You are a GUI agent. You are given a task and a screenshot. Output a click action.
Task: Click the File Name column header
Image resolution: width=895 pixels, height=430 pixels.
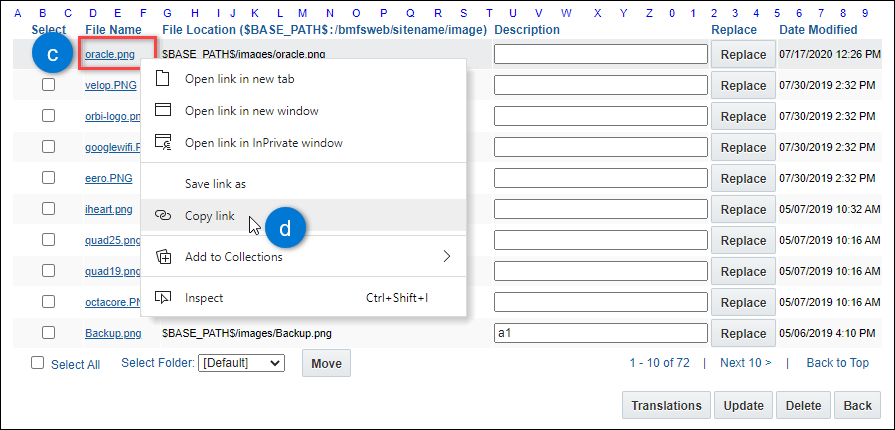tap(114, 29)
